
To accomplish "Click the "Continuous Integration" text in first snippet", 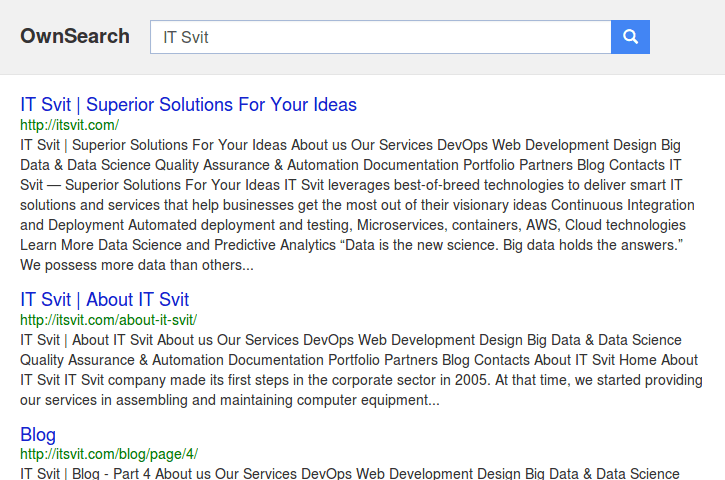I will click(x=622, y=205).
